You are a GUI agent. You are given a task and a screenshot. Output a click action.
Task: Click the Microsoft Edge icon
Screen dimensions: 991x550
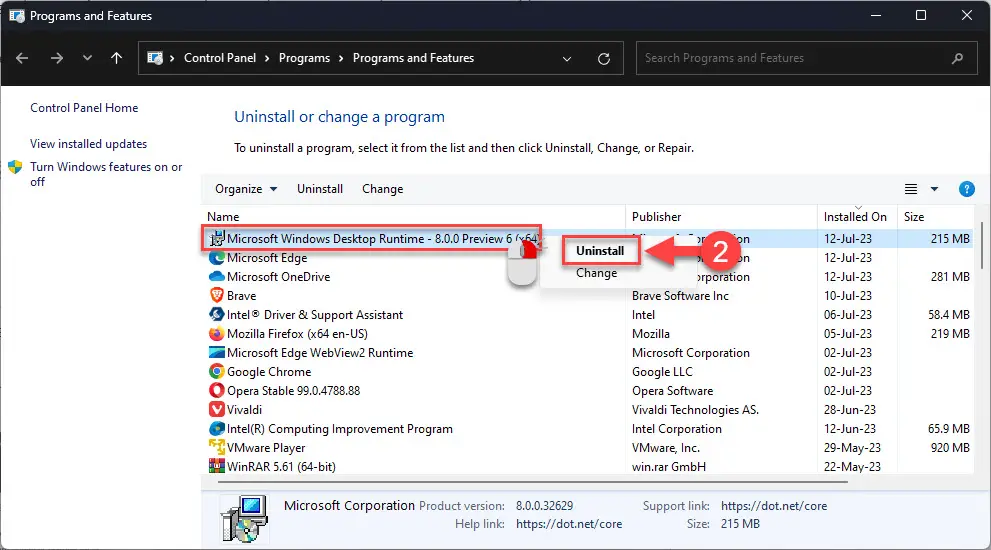[217, 258]
